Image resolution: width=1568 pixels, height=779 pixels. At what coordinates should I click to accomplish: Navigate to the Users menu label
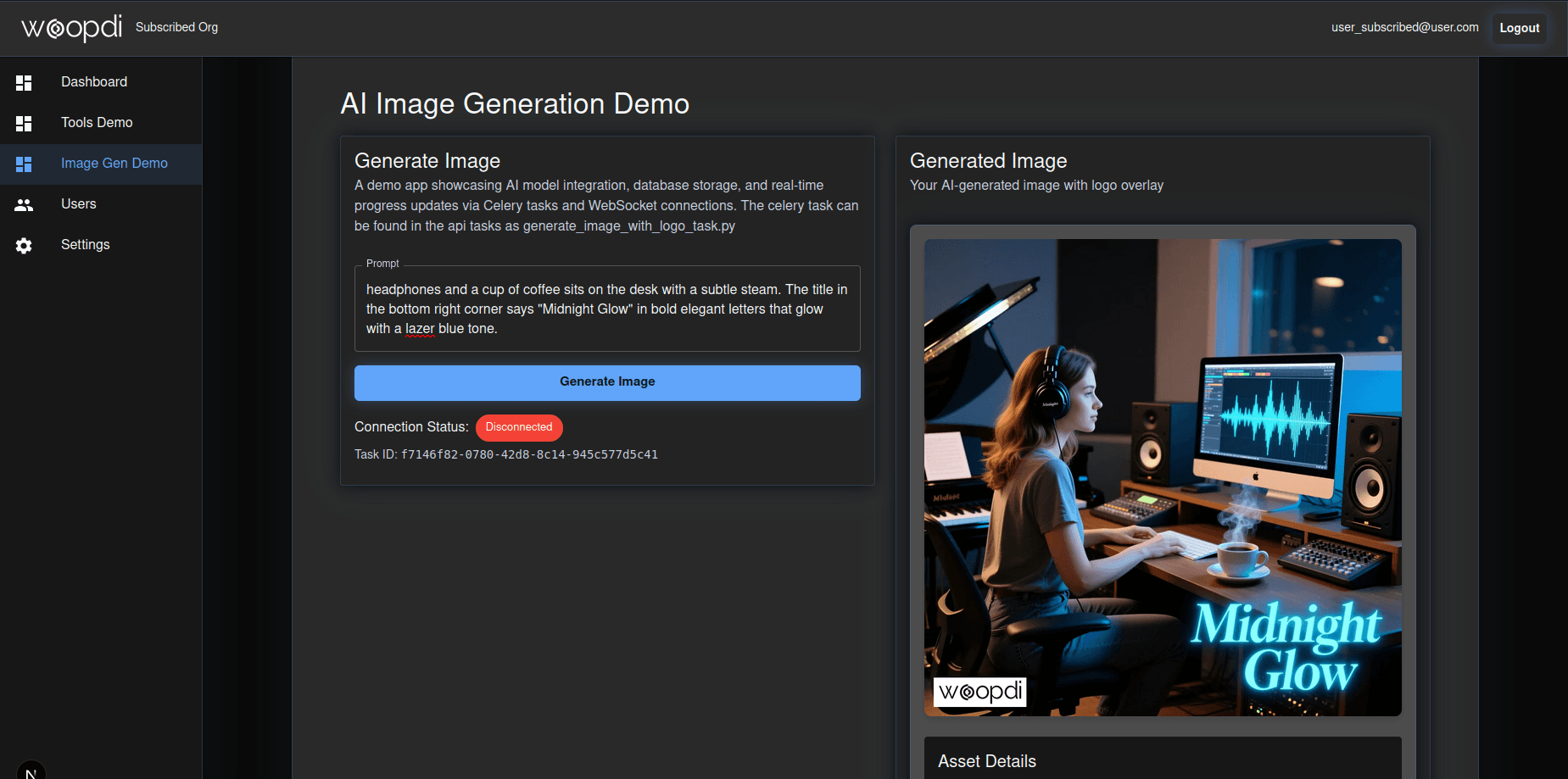point(79,204)
